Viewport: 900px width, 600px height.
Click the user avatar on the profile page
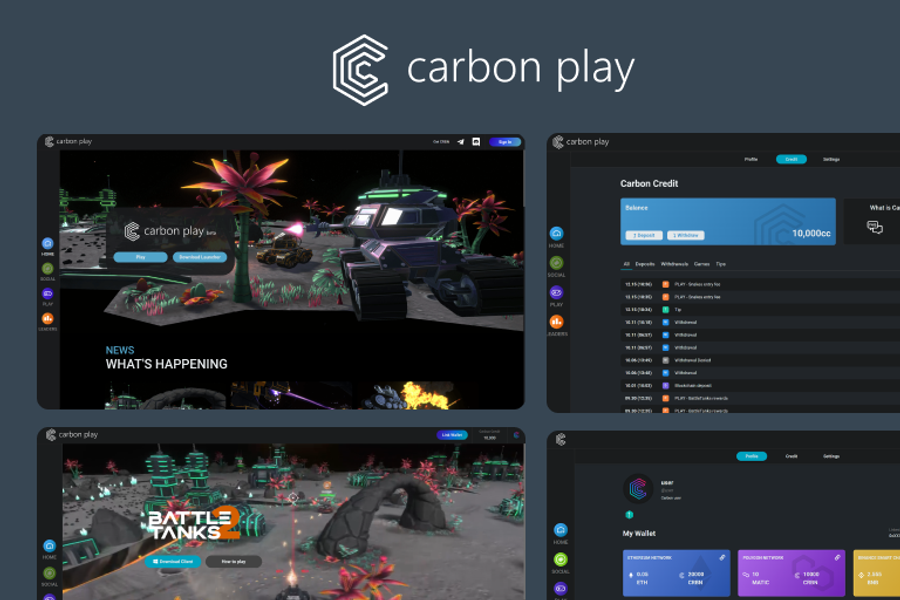tap(636, 489)
